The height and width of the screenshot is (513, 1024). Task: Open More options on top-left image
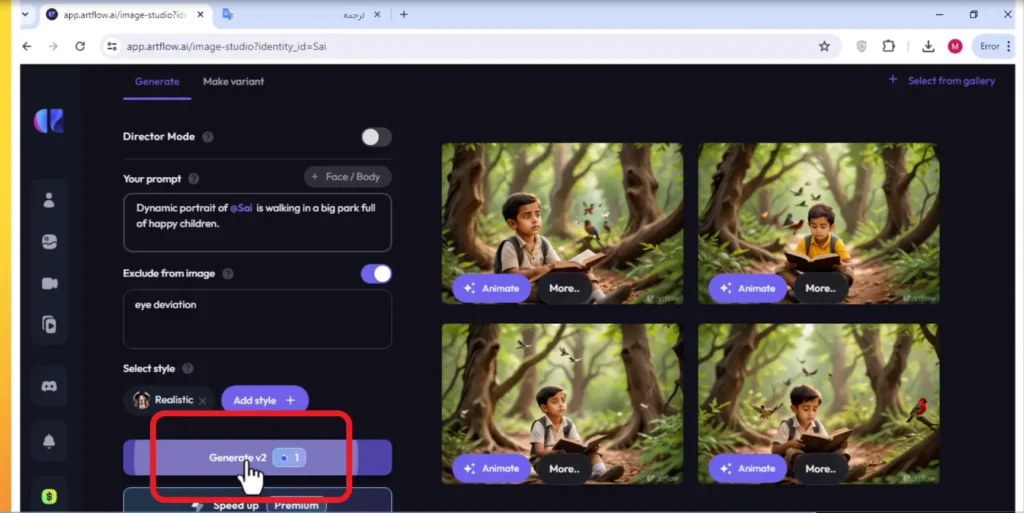564,288
